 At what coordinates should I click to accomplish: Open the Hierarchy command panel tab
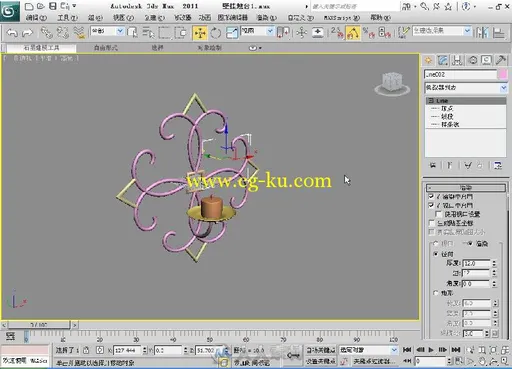[x=457, y=60]
